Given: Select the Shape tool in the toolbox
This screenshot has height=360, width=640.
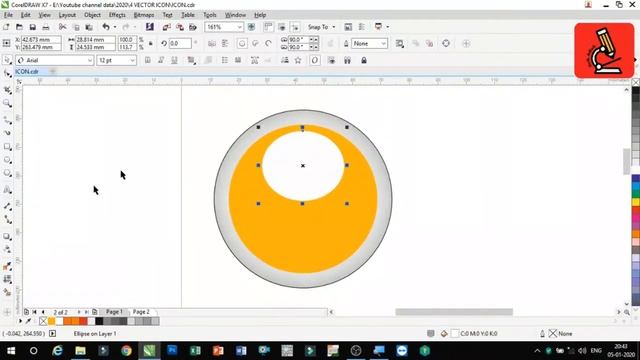Looking at the screenshot, I should coord(7,73).
